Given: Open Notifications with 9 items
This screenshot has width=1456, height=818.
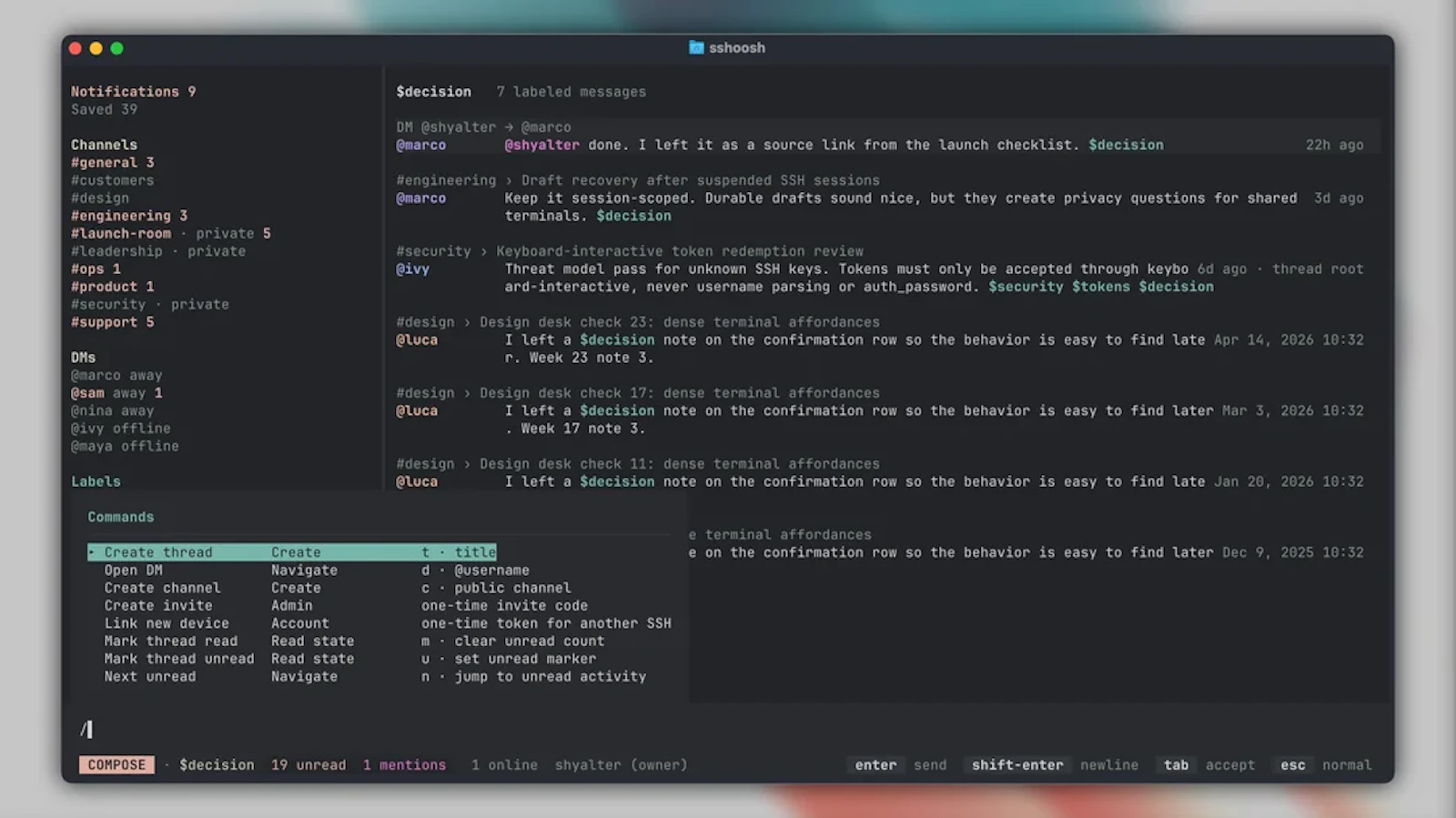Looking at the screenshot, I should (x=133, y=92).
